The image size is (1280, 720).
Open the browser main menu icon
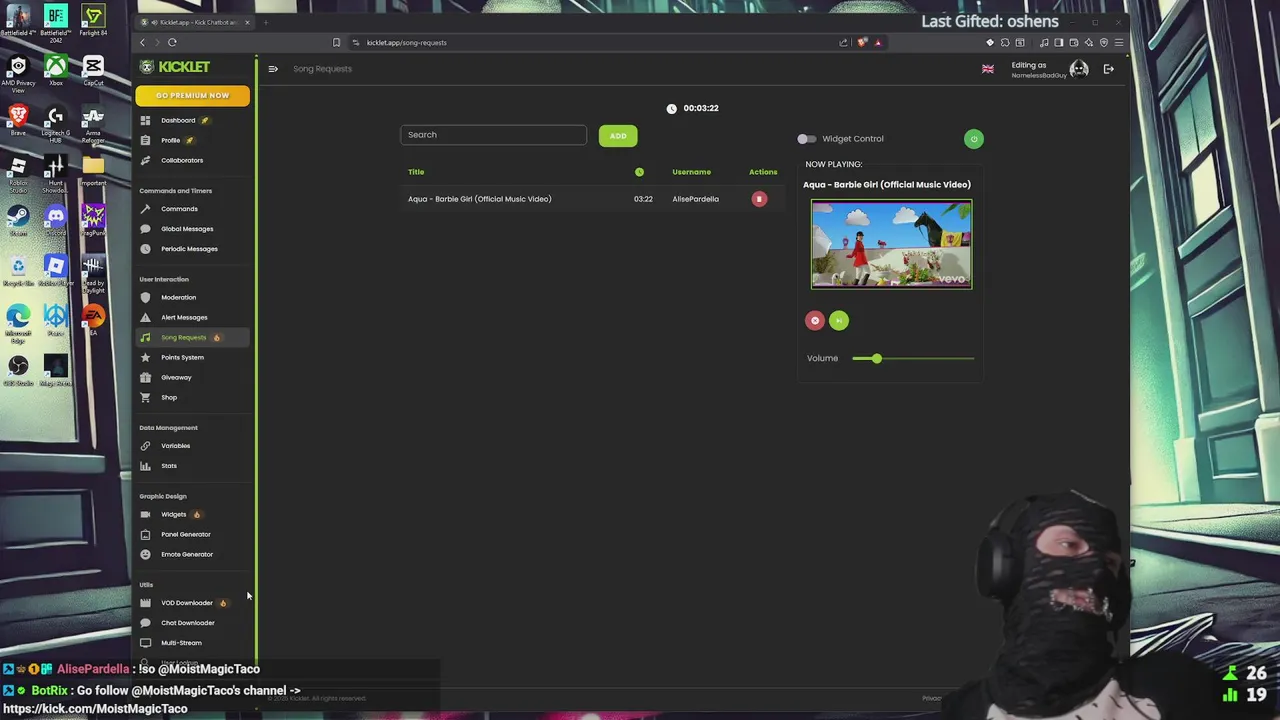point(1119,42)
